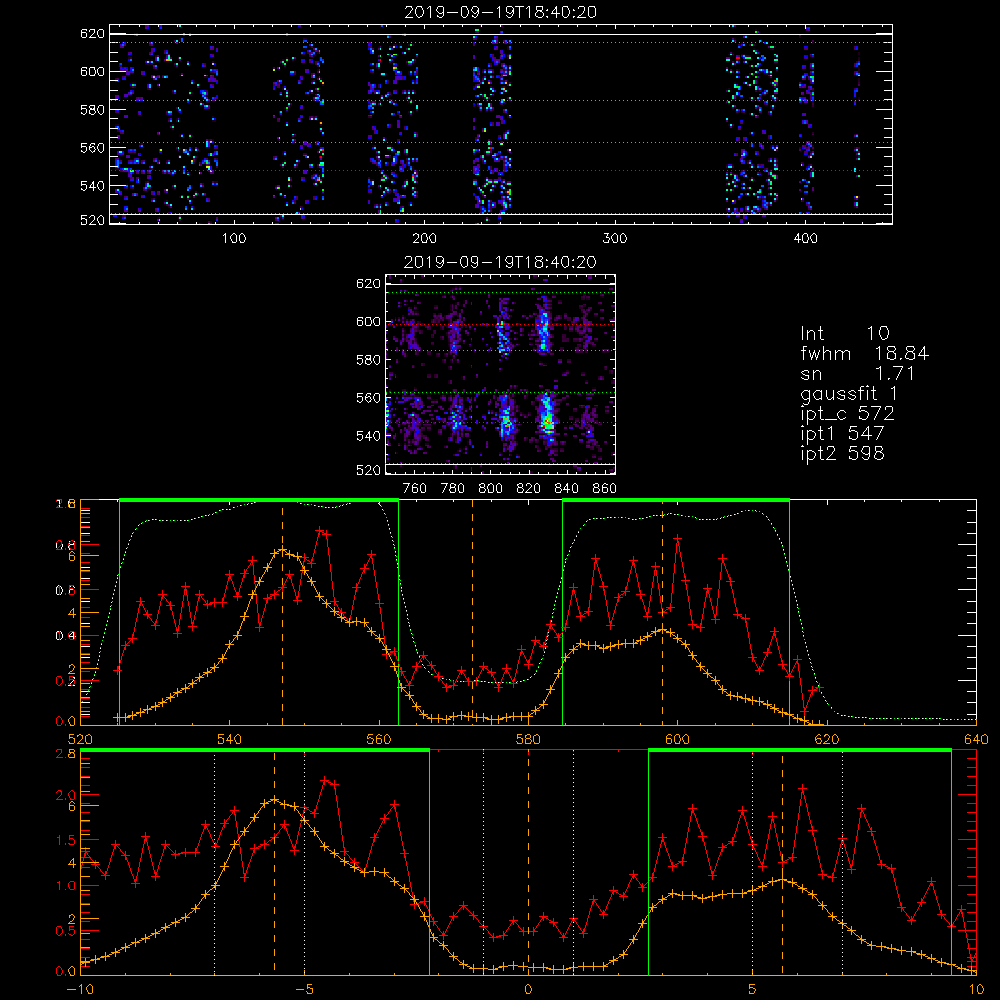Click the third plot x-axis label 600

pos(677,739)
